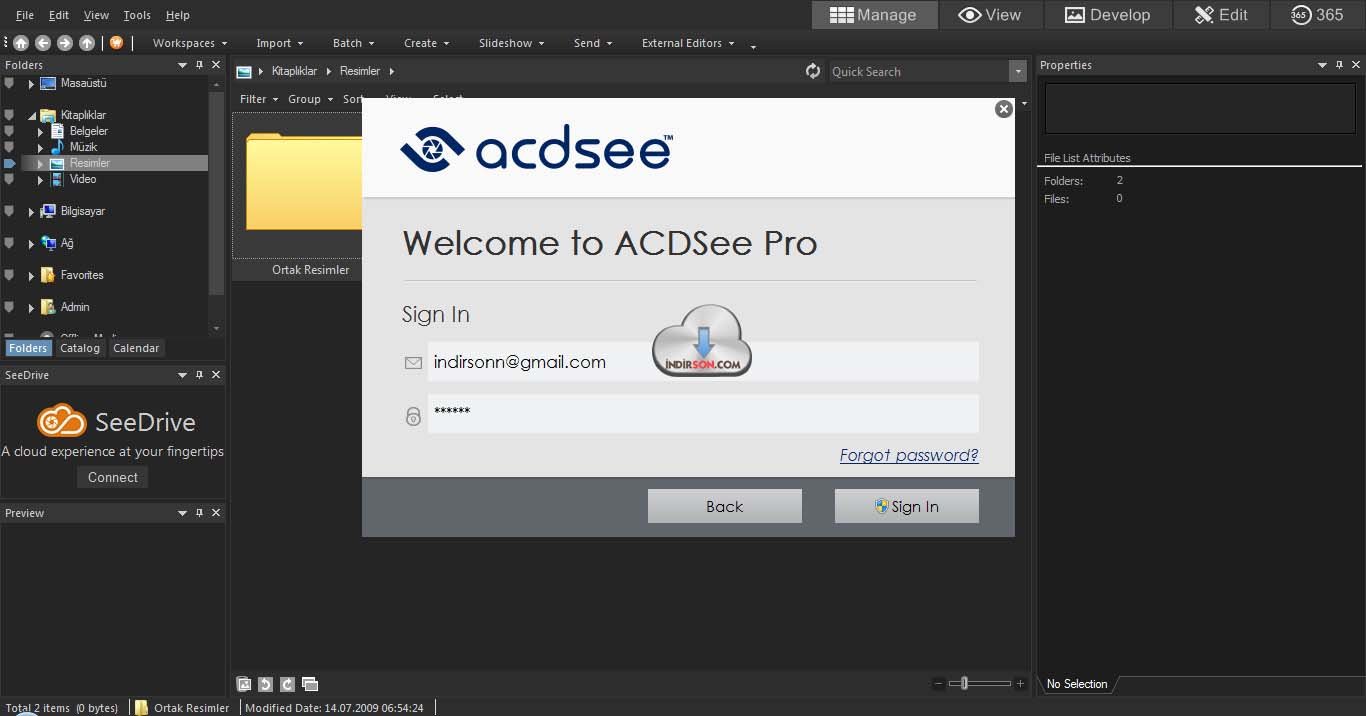Click envelope icon beside email field
Viewport: 1366px width, 716px height.
click(413, 363)
